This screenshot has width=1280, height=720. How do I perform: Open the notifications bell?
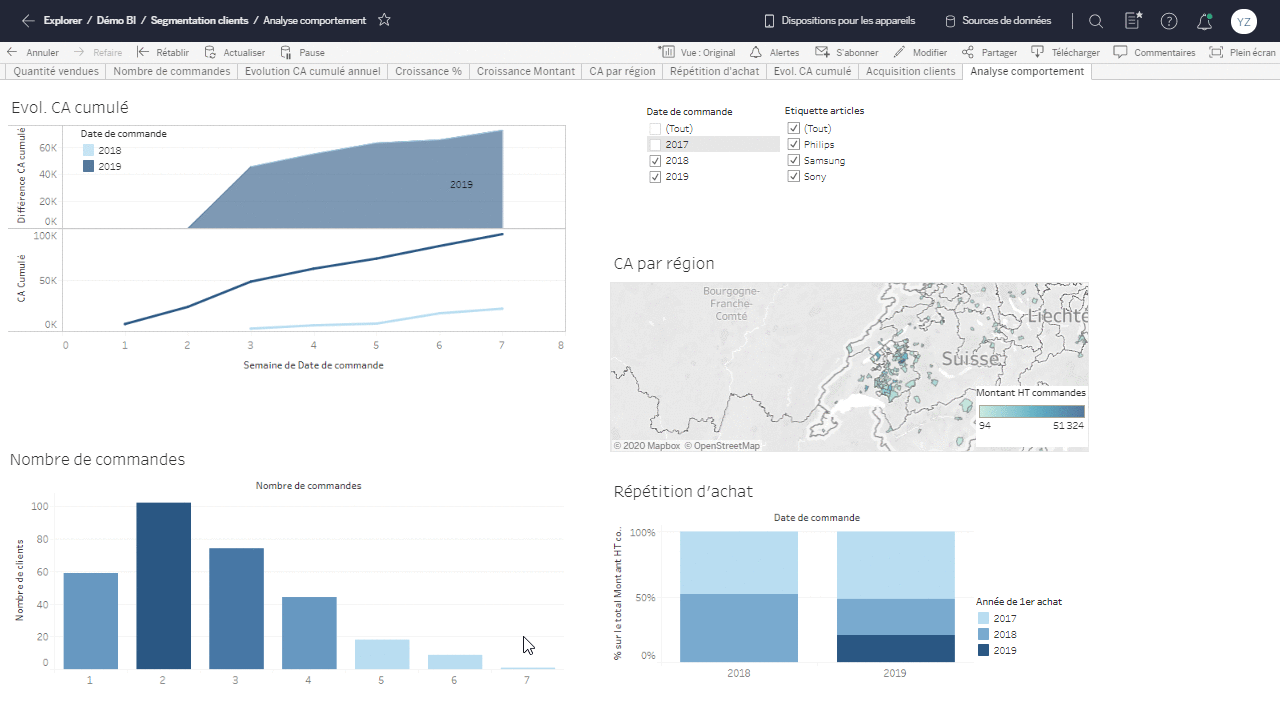[x=1205, y=21]
